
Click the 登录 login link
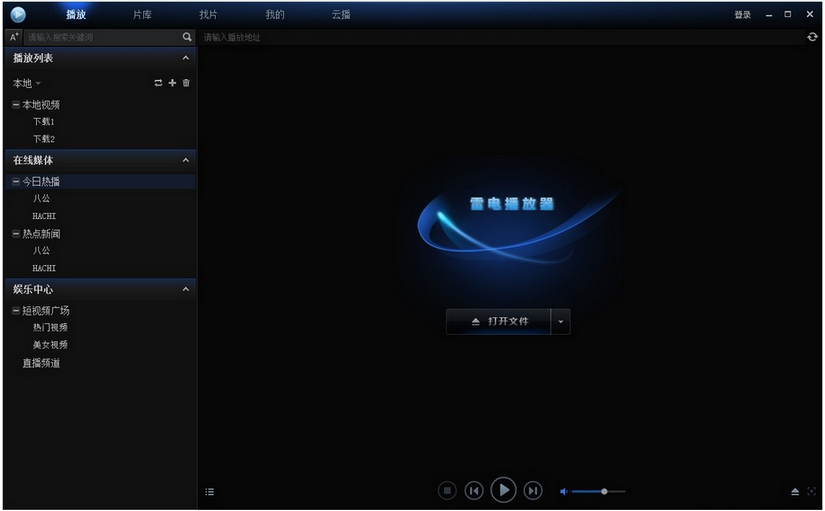(x=742, y=15)
